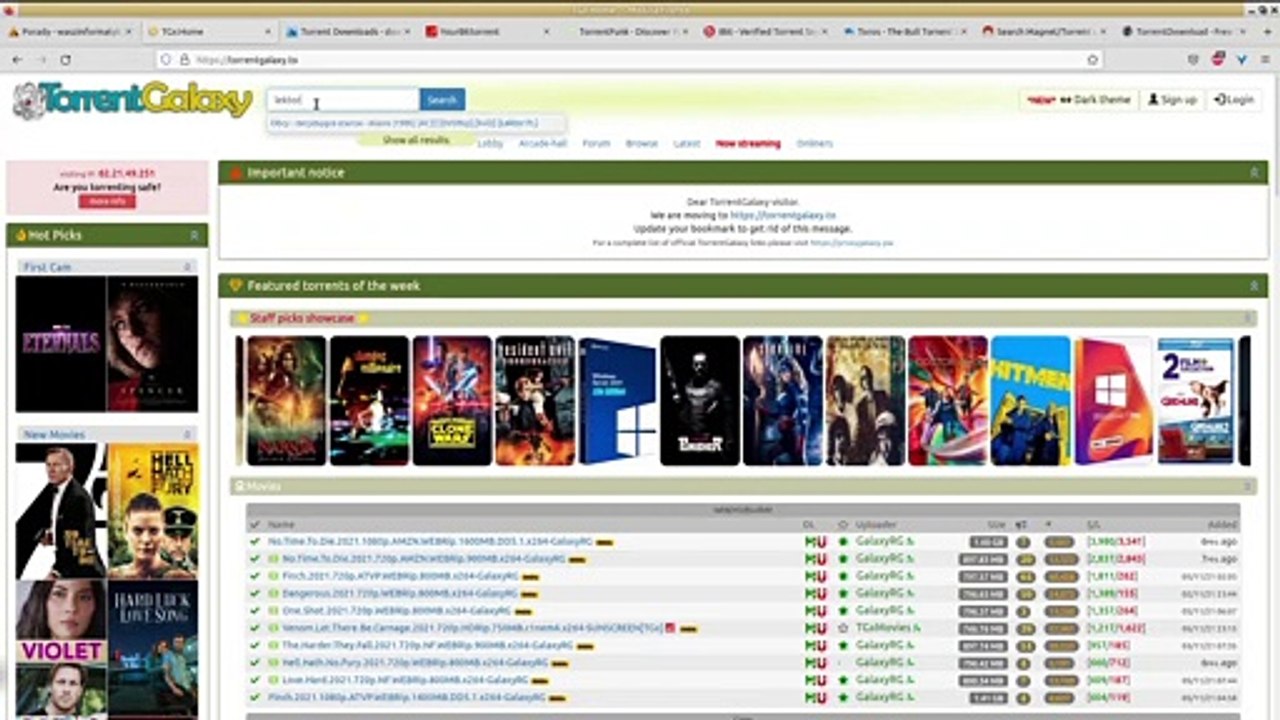
Task: Collapse the New Movies section
Action: (x=187, y=434)
